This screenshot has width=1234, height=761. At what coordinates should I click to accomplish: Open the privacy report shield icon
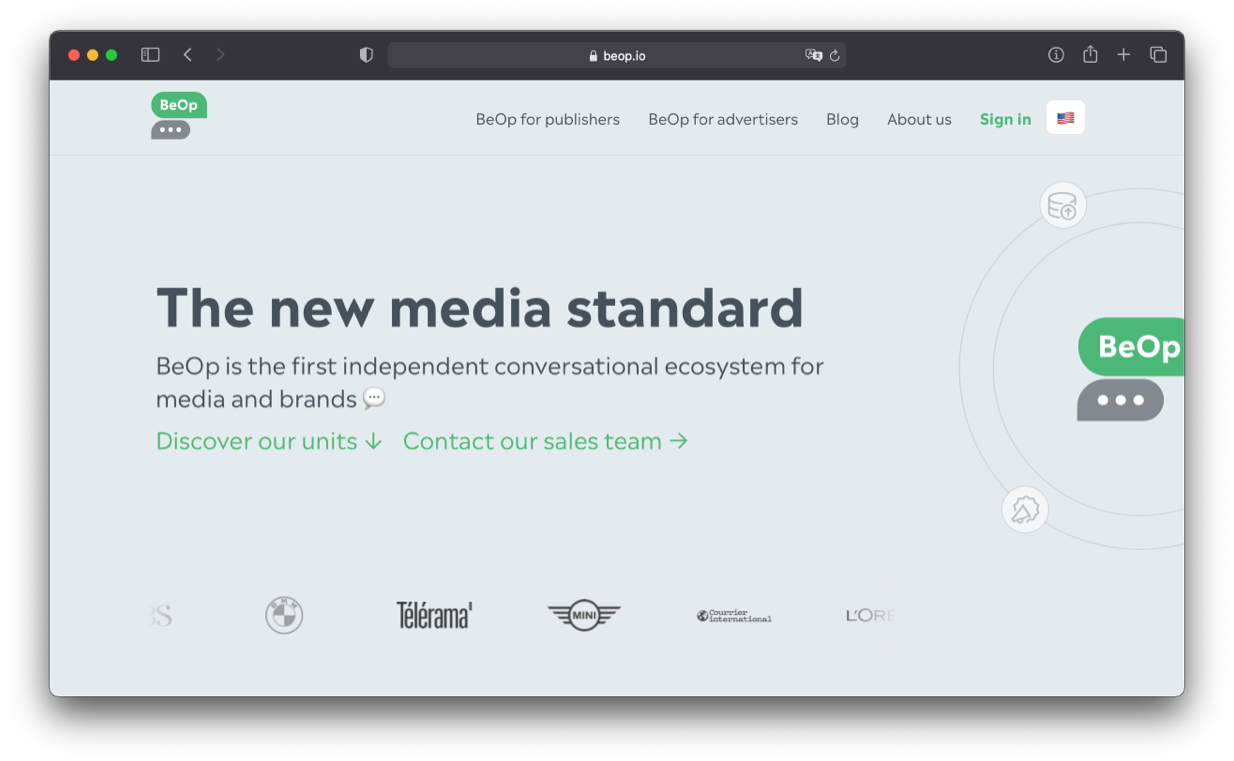(x=366, y=55)
